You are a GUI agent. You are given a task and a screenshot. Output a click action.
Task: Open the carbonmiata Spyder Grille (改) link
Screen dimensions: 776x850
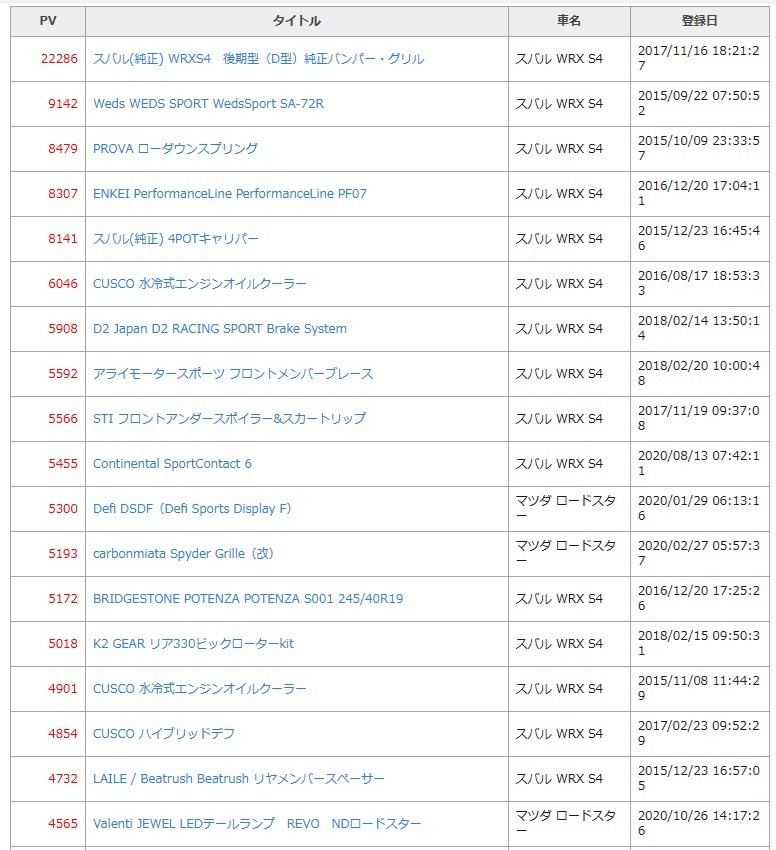point(183,554)
